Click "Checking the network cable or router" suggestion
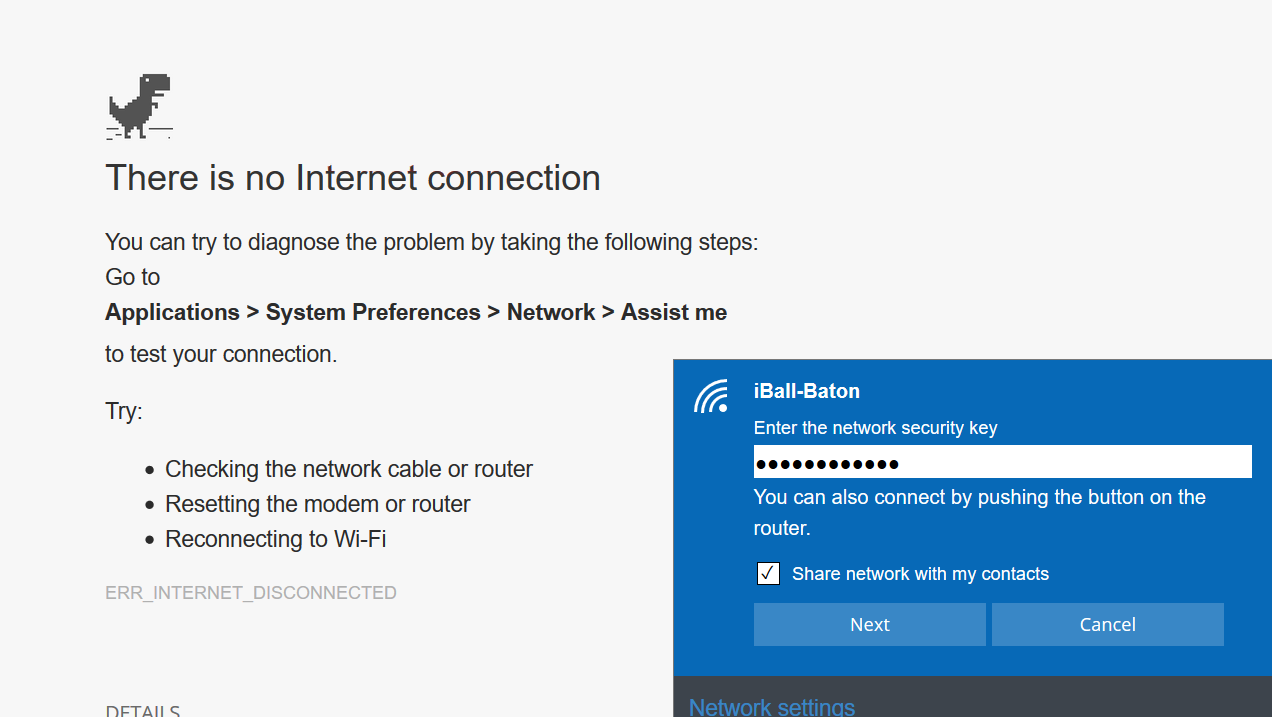Viewport: 1272px width, 717px height. pyautogui.click(x=348, y=469)
